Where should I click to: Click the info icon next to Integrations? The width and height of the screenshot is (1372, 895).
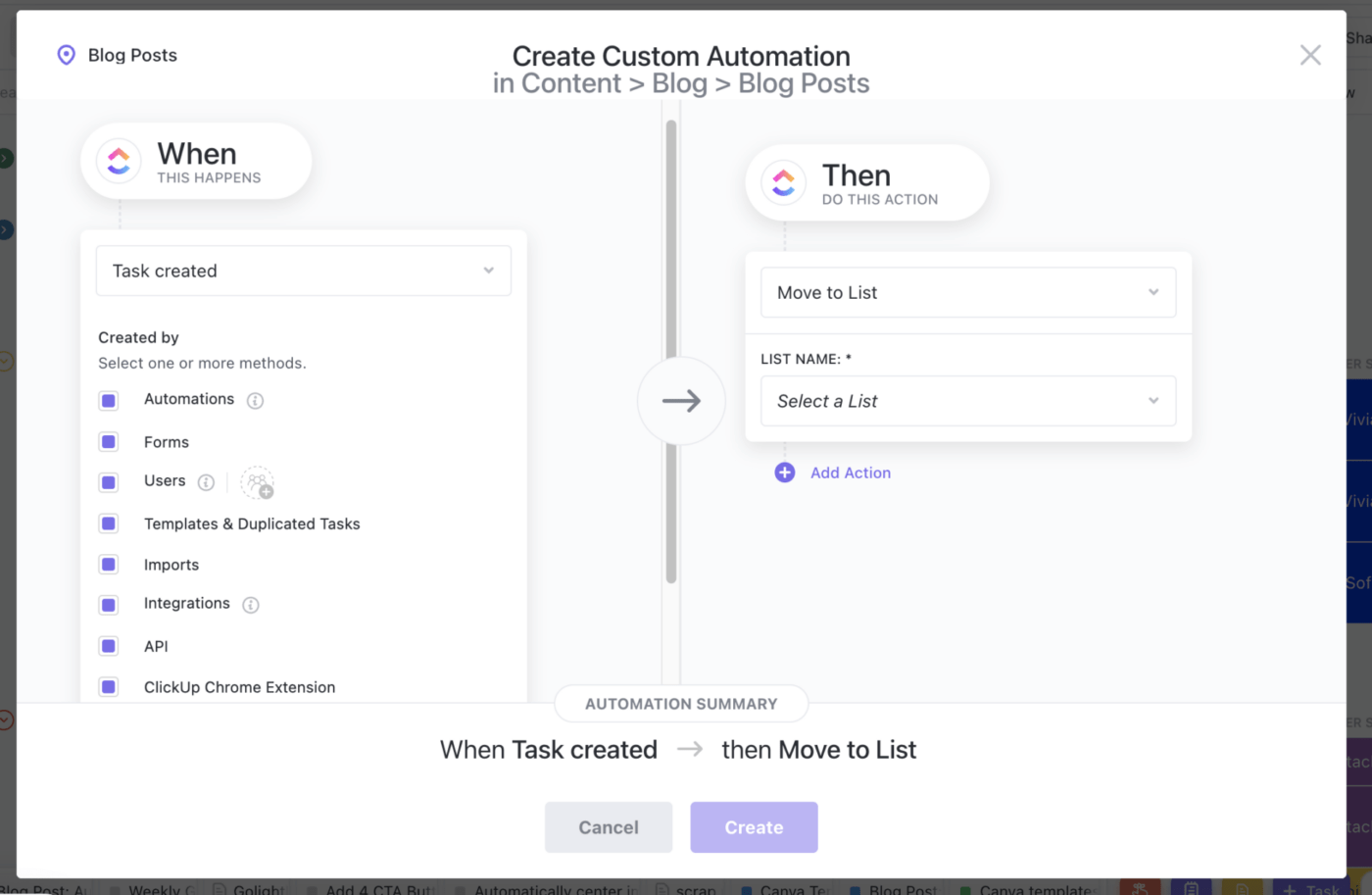pos(251,605)
